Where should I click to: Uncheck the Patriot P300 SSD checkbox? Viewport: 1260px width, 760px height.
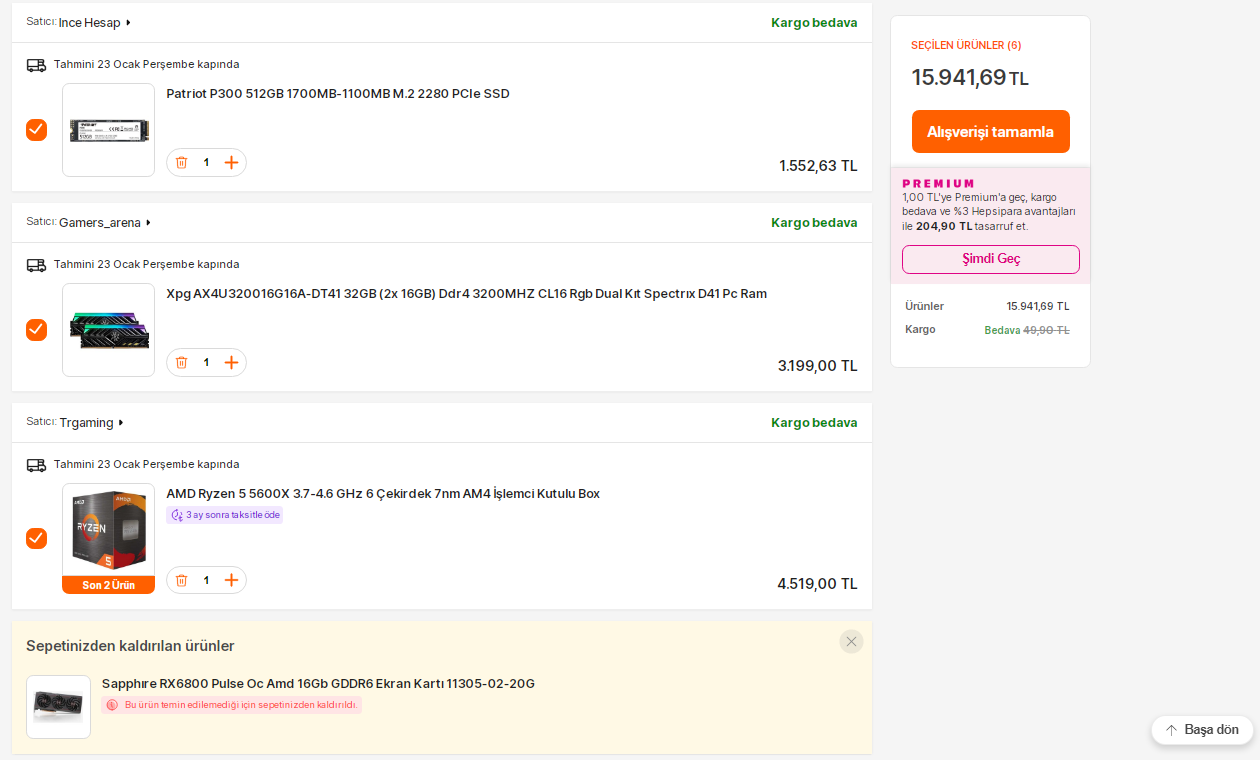(36, 130)
